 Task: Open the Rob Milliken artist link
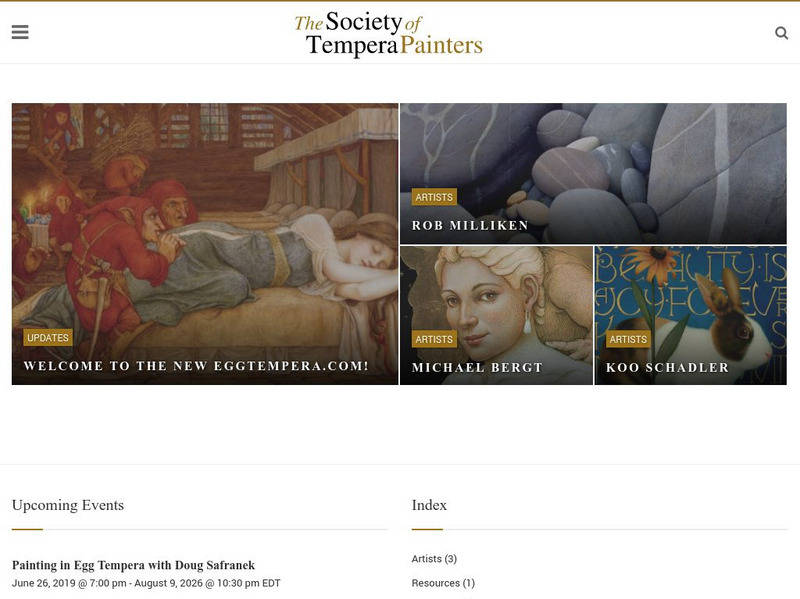click(470, 226)
